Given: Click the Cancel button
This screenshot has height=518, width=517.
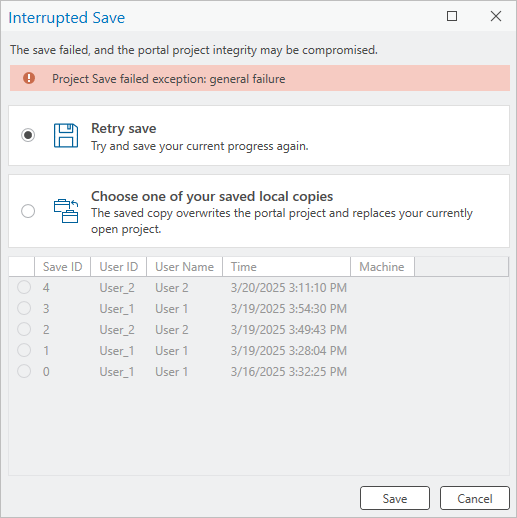Looking at the screenshot, I should click(475, 498).
